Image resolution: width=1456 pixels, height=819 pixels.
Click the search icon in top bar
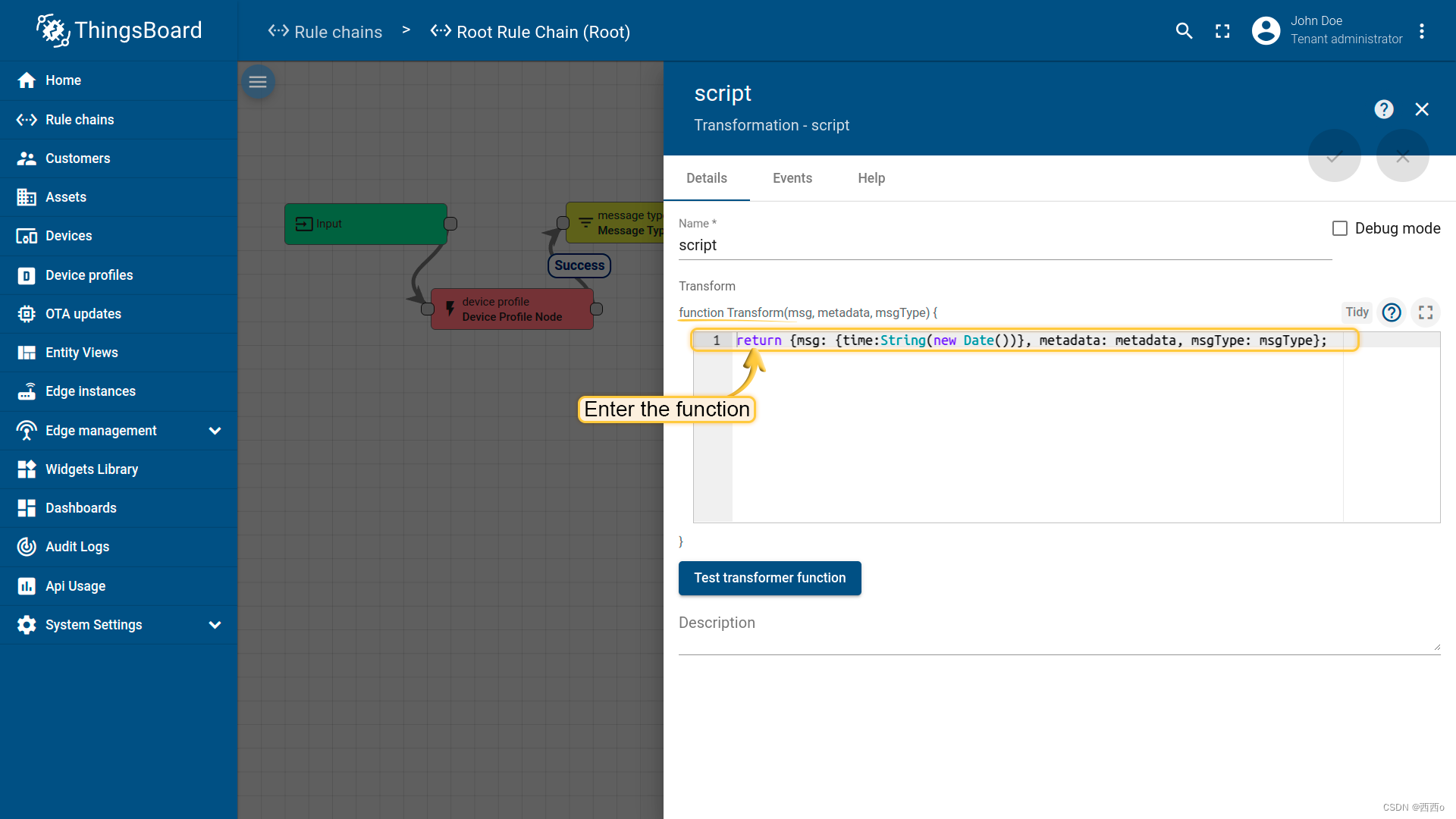point(1184,31)
